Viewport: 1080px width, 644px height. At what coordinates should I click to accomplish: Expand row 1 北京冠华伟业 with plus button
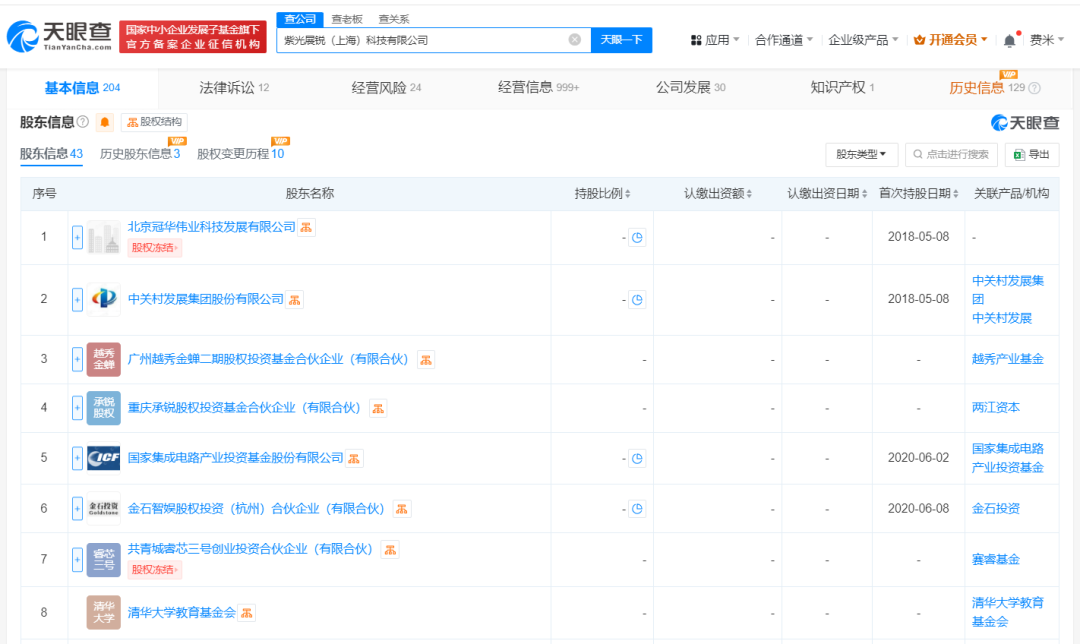coord(77,238)
